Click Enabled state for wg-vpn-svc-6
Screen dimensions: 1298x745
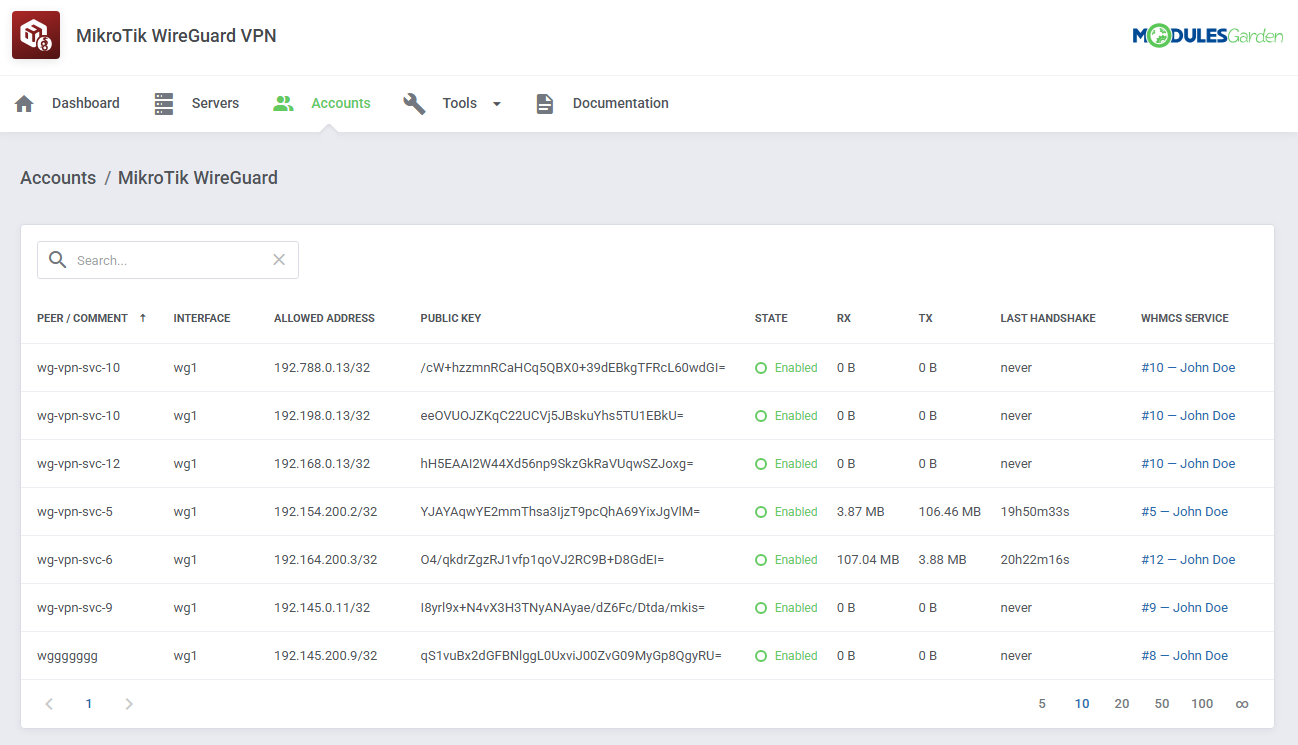786,560
